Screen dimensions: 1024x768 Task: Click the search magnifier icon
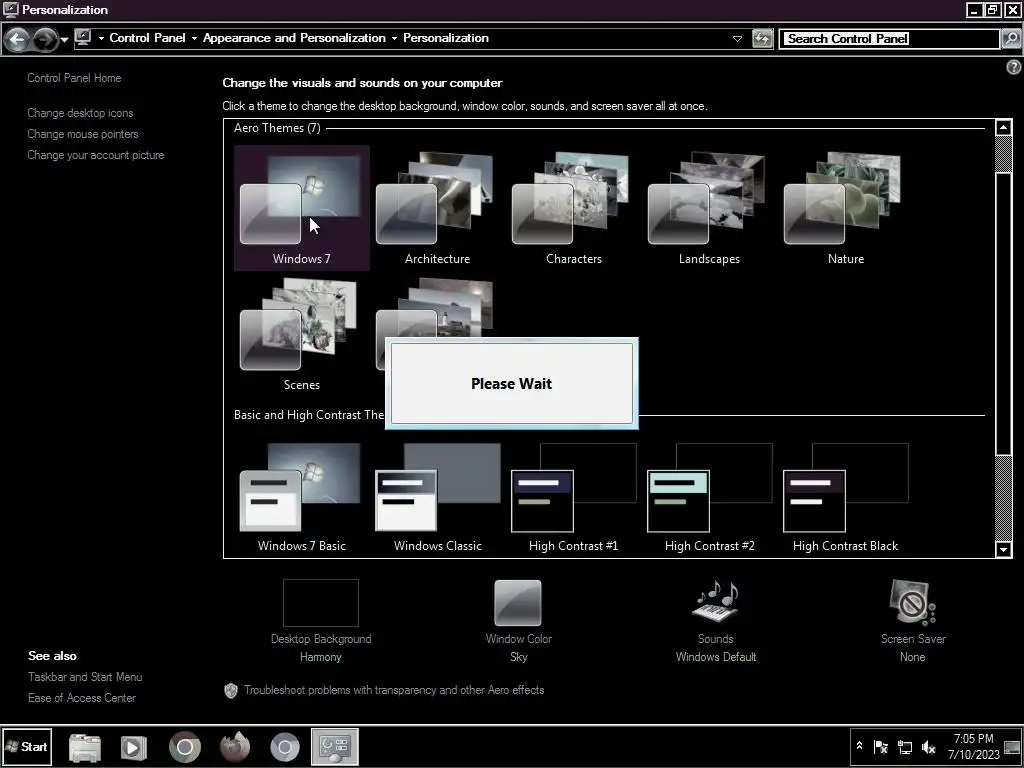[x=1010, y=39]
